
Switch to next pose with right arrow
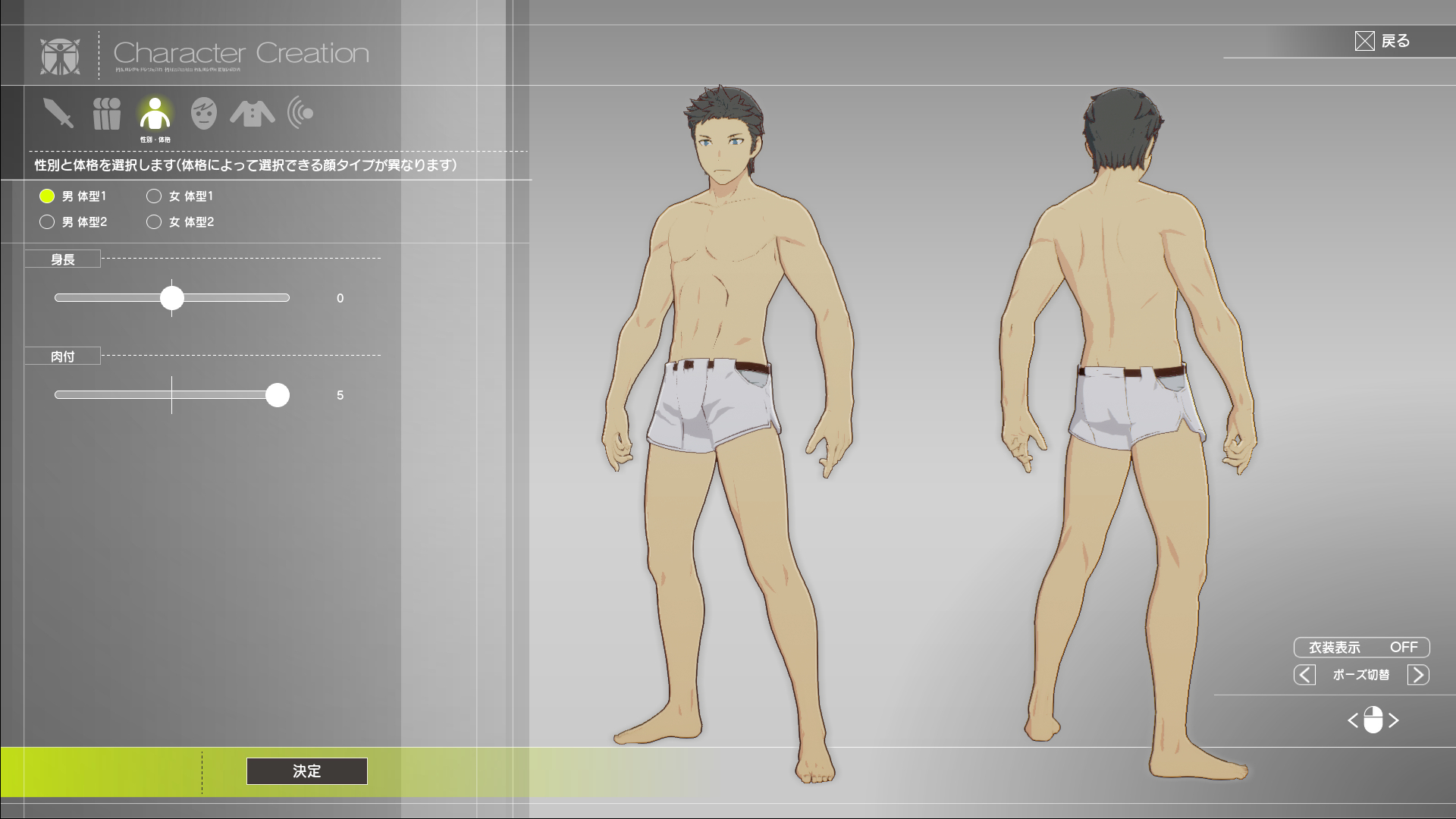click(x=1418, y=675)
